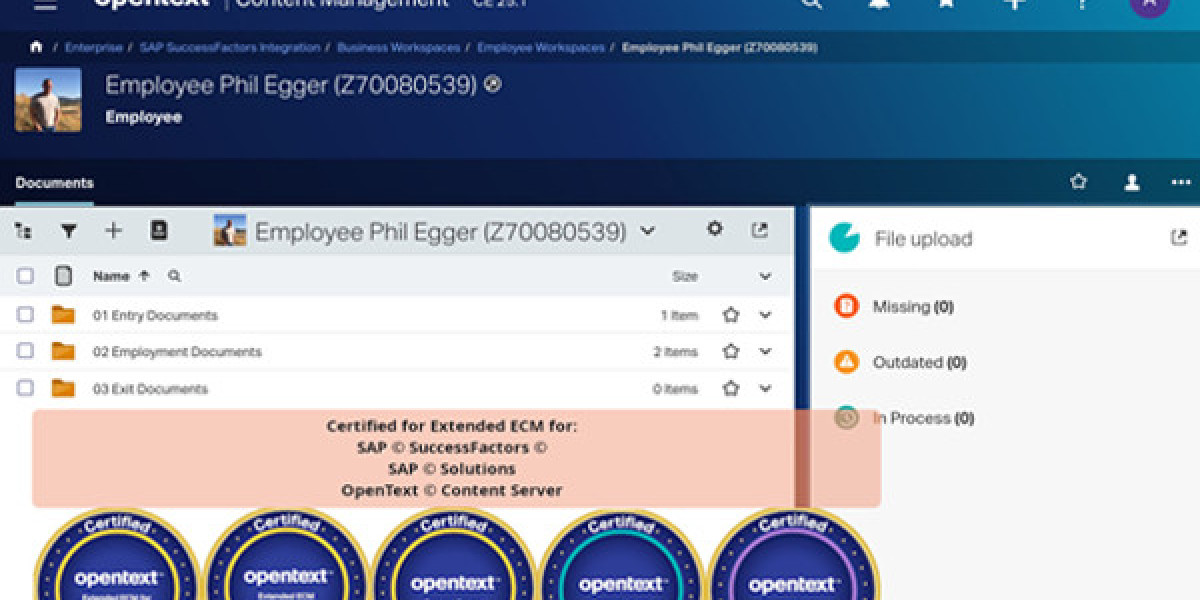Check the 01 Entry Documents checkbox

pos(25,315)
